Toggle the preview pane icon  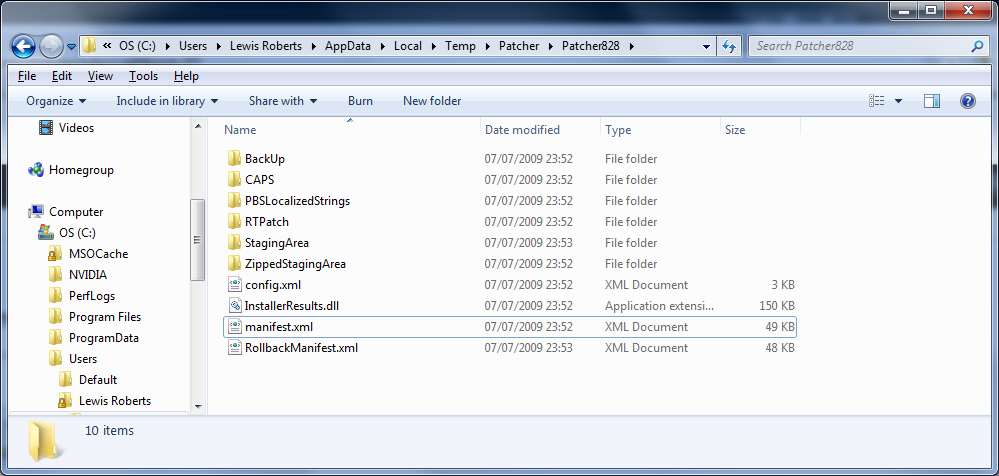pyautogui.click(x=932, y=101)
